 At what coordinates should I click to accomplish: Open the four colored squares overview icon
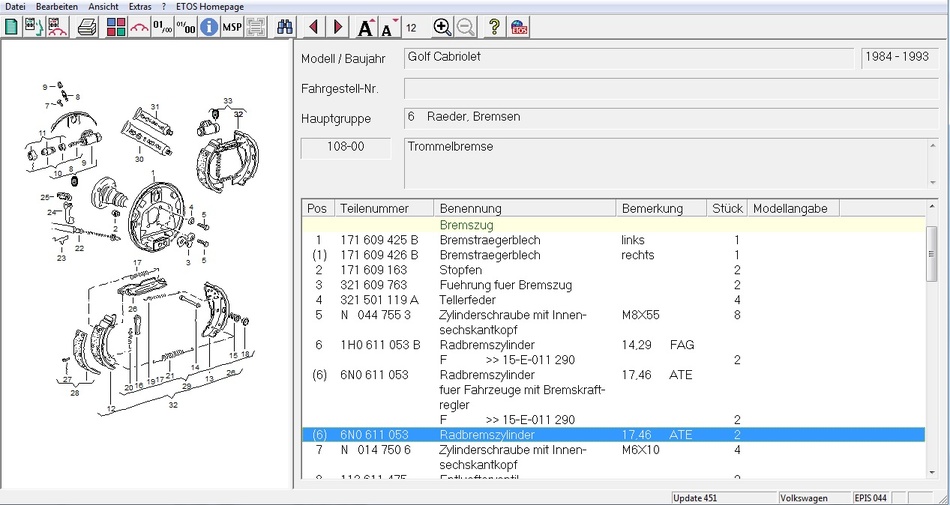(x=116, y=27)
